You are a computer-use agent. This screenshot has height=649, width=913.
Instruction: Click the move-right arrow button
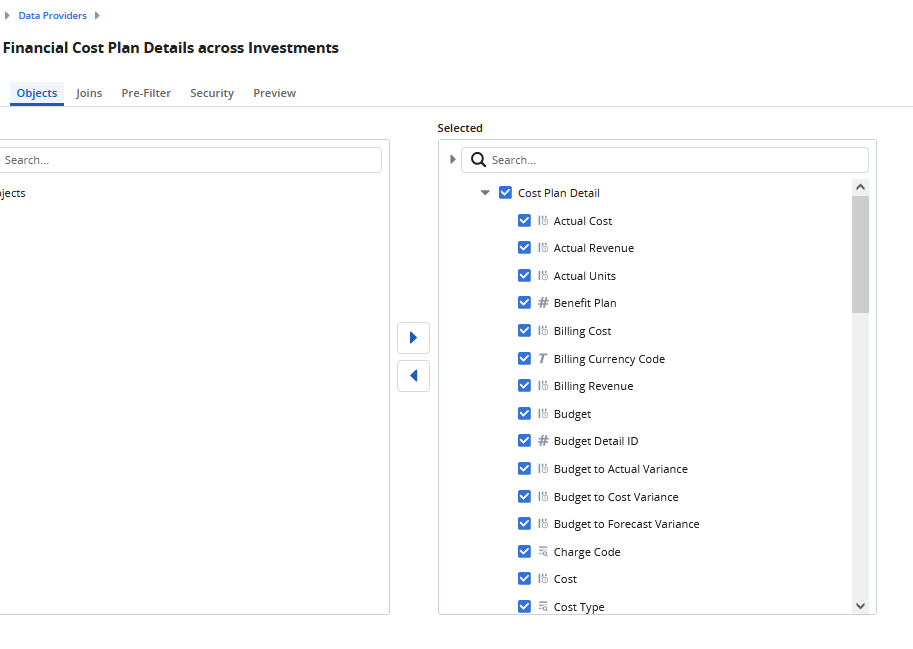[413, 338]
